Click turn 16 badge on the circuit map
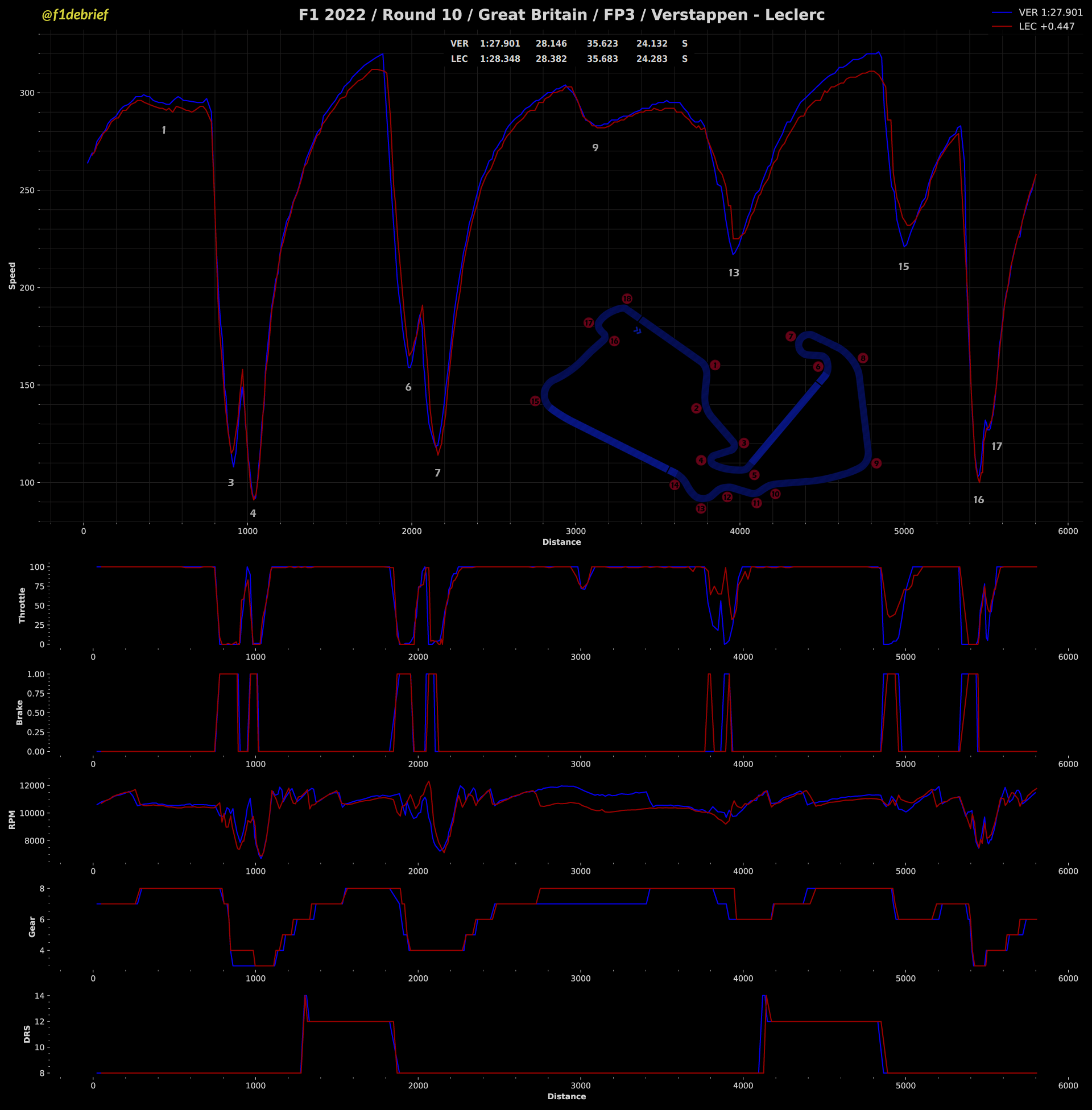This screenshot has height=1110, width=1092. click(x=614, y=341)
